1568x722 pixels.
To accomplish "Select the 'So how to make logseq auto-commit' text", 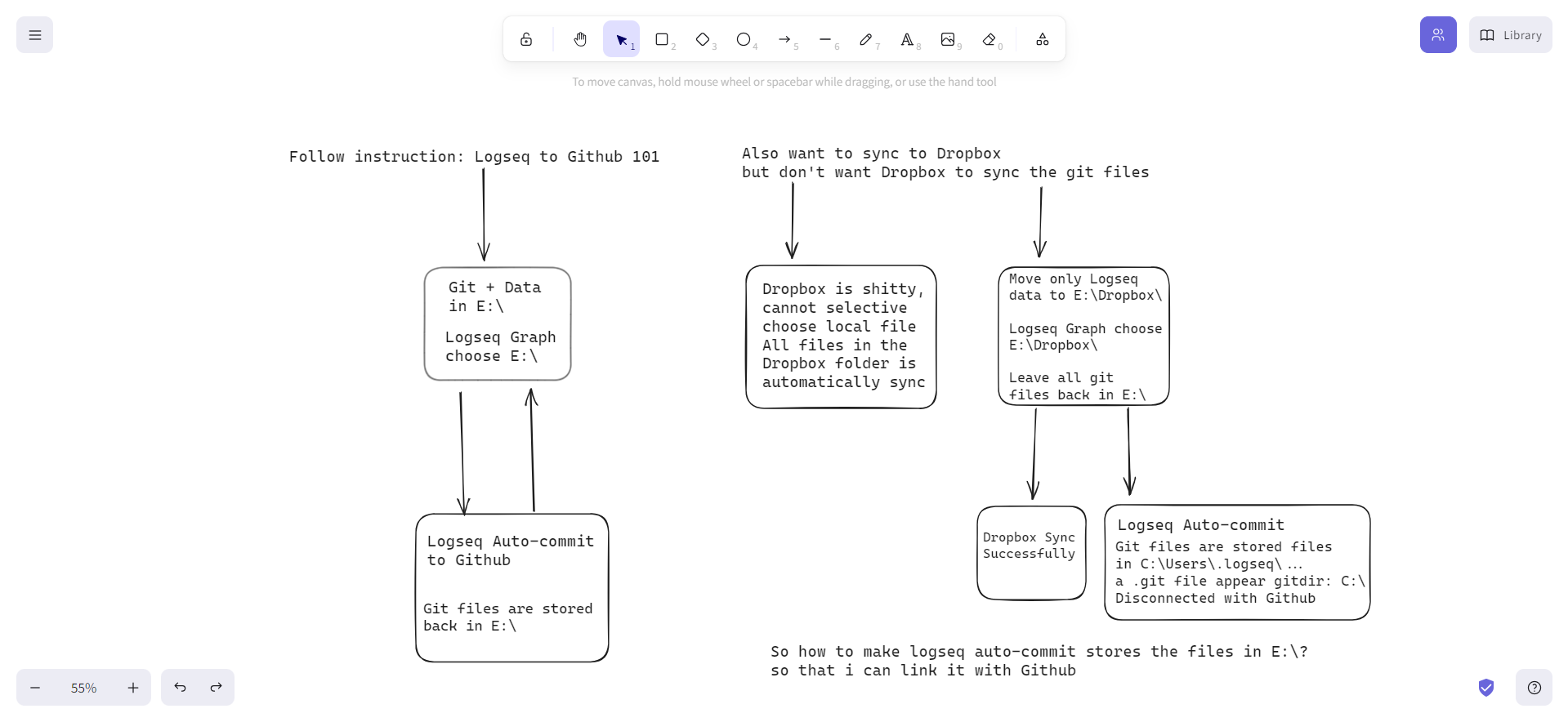I will click(x=1039, y=661).
